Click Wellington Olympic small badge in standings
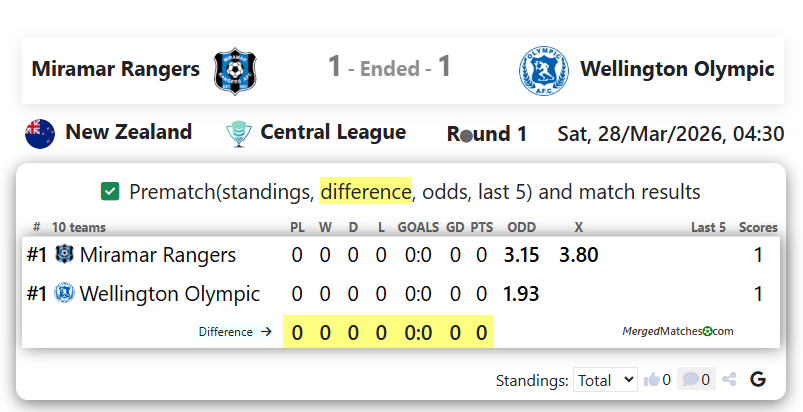This screenshot has width=803, height=412. (64, 294)
